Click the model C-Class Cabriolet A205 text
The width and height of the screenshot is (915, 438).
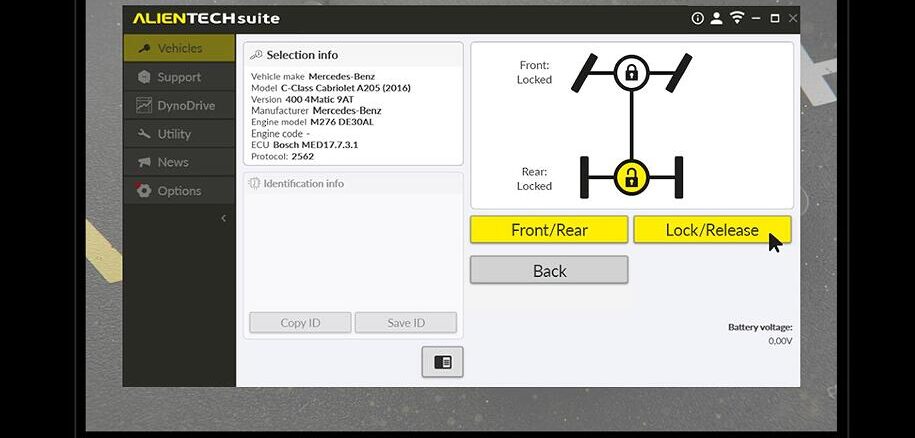point(331,87)
